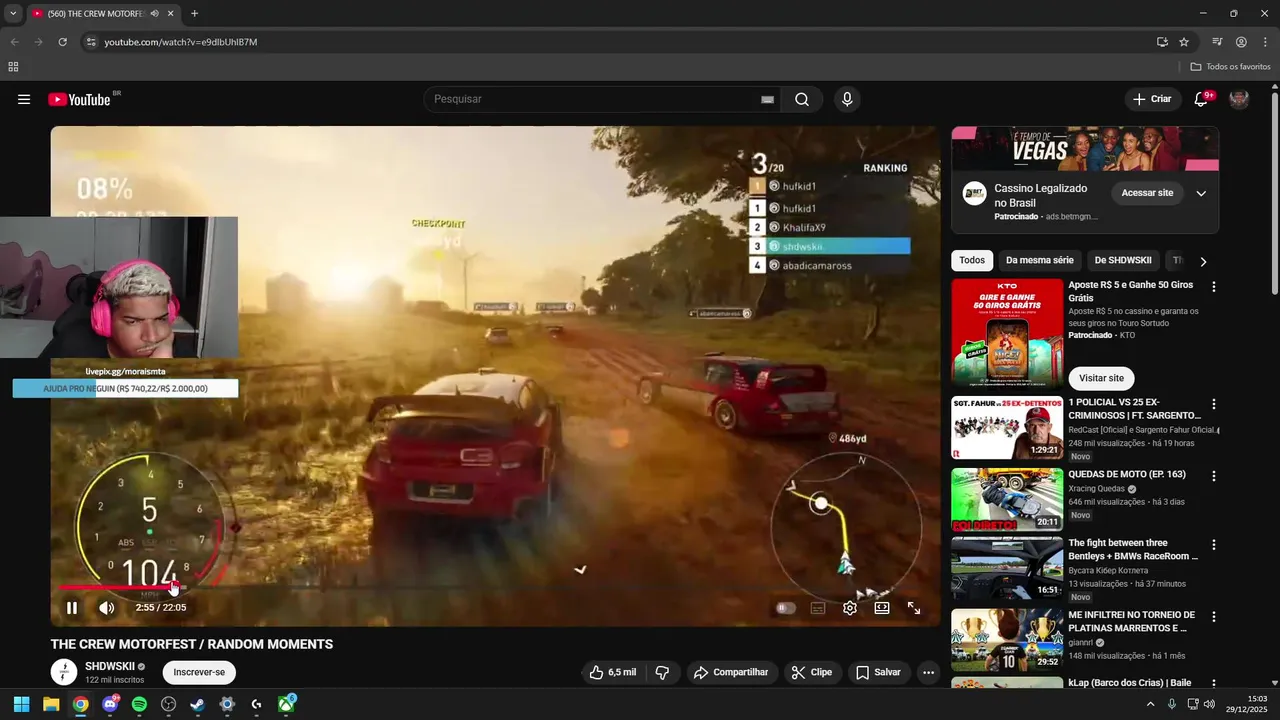Screen dimensions: 1280x720
Task: Go to the YouTube home logo
Action: pos(80,99)
